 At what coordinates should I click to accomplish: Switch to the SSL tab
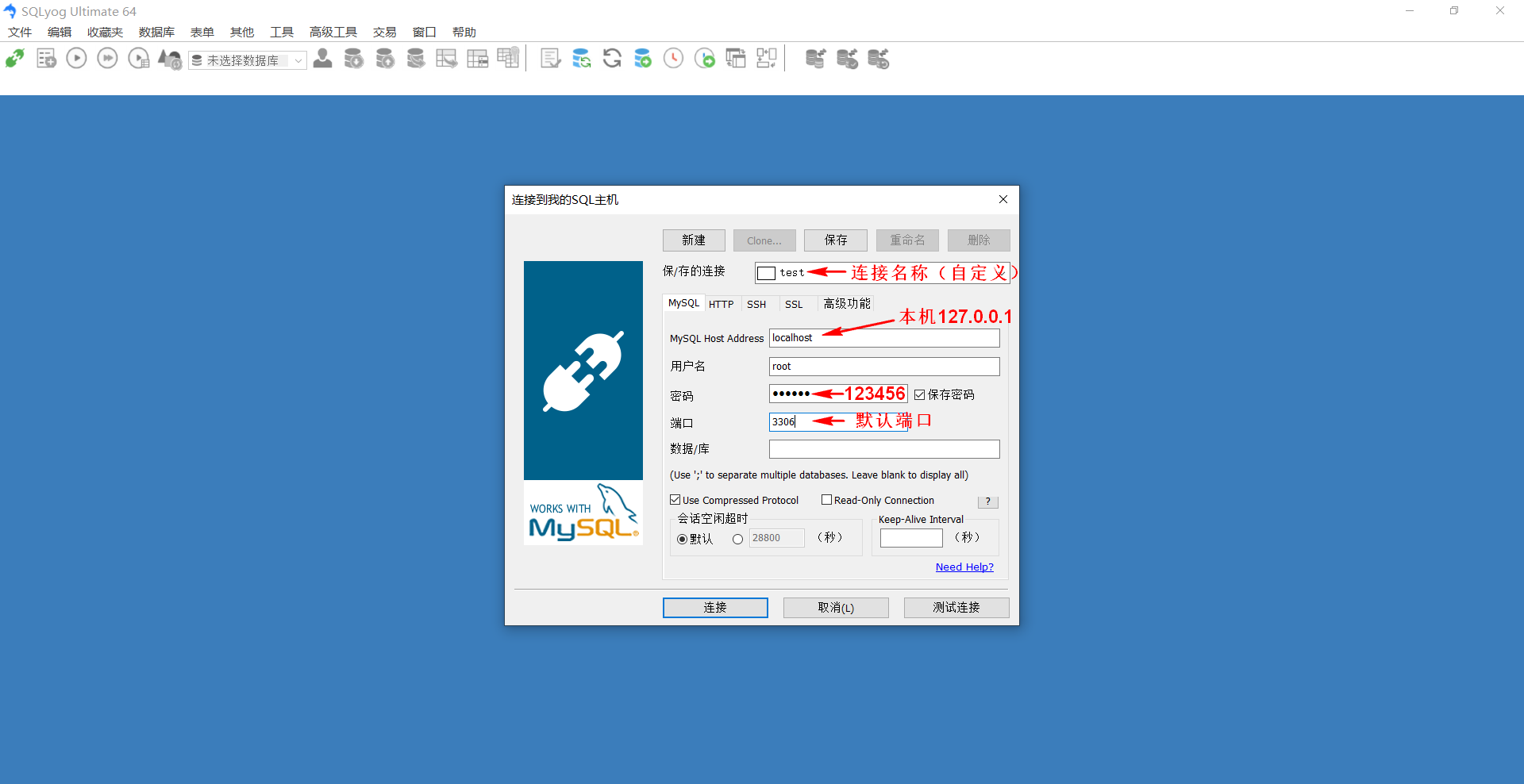click(x=794, y=304)
